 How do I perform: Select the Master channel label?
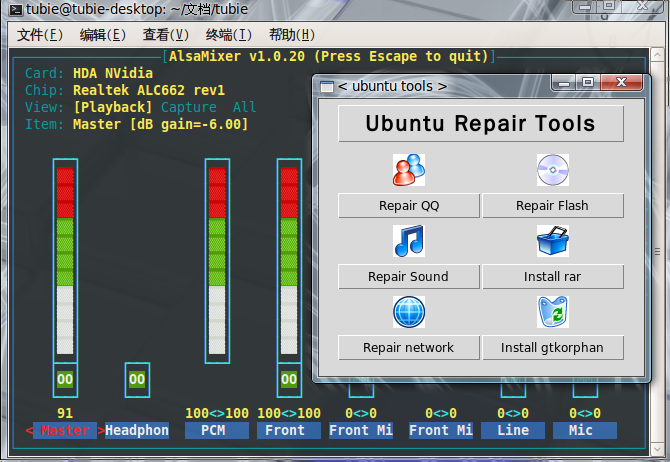65,430
